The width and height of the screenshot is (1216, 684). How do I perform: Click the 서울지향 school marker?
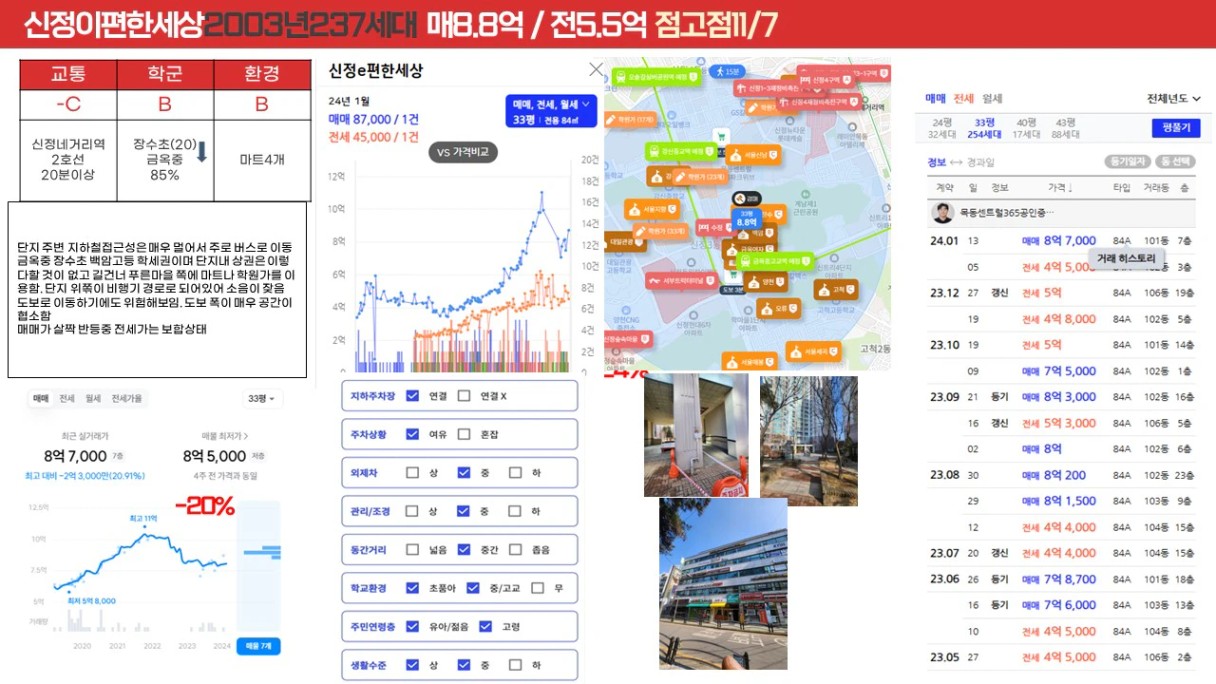(650, 209)
